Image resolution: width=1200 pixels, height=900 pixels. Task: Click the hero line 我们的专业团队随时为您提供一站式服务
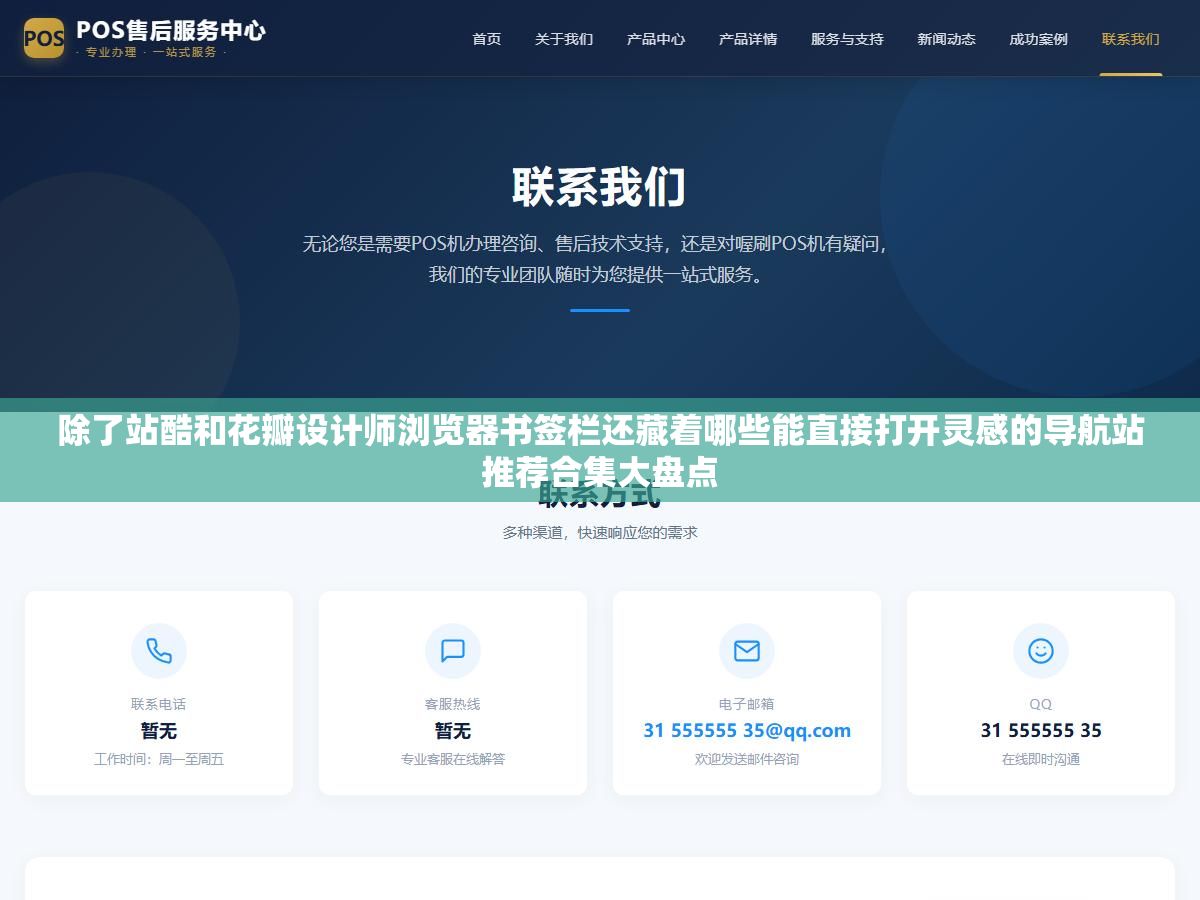tap(600, 274)
